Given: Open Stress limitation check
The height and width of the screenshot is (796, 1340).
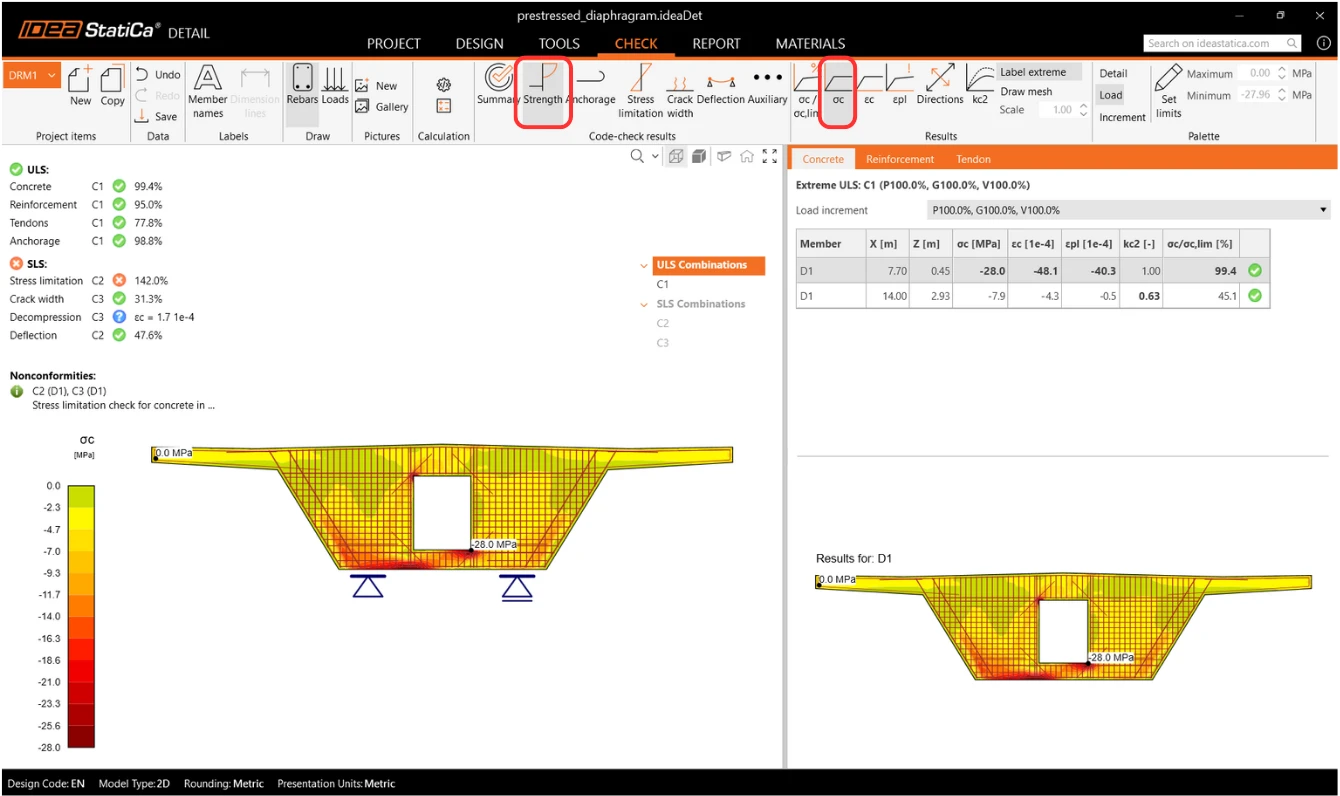Looking at the screenshot, I should coord(641,92).
